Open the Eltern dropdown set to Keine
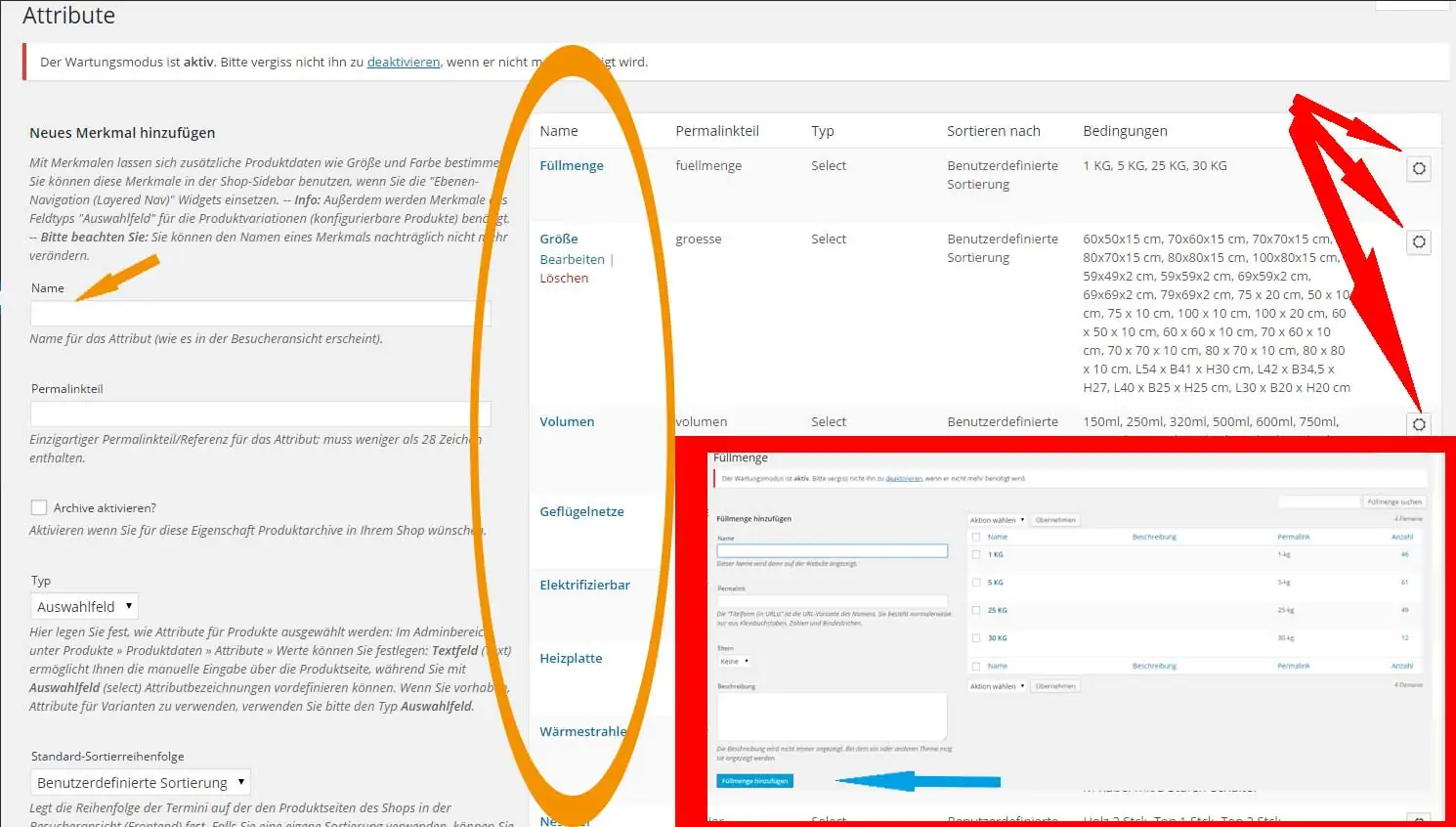 [735, 661]
